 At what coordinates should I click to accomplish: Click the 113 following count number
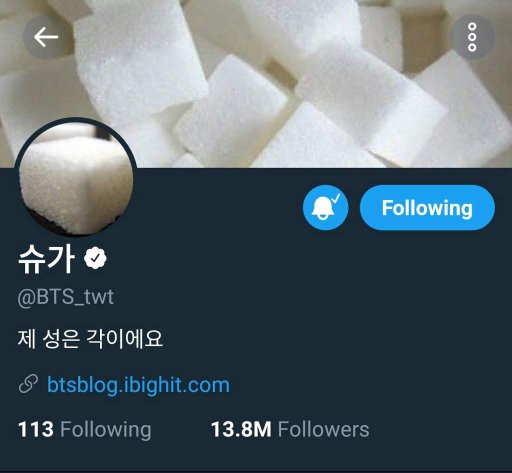pyautogui.click(x=36, y=429)
